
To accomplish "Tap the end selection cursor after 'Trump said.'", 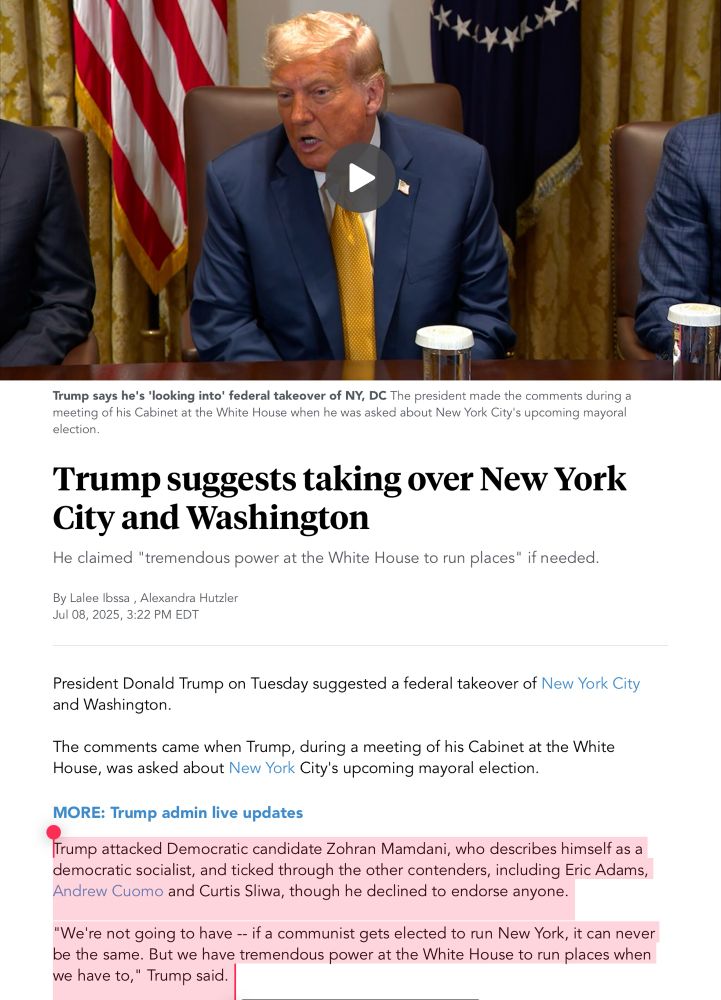I will click(235, 982).
